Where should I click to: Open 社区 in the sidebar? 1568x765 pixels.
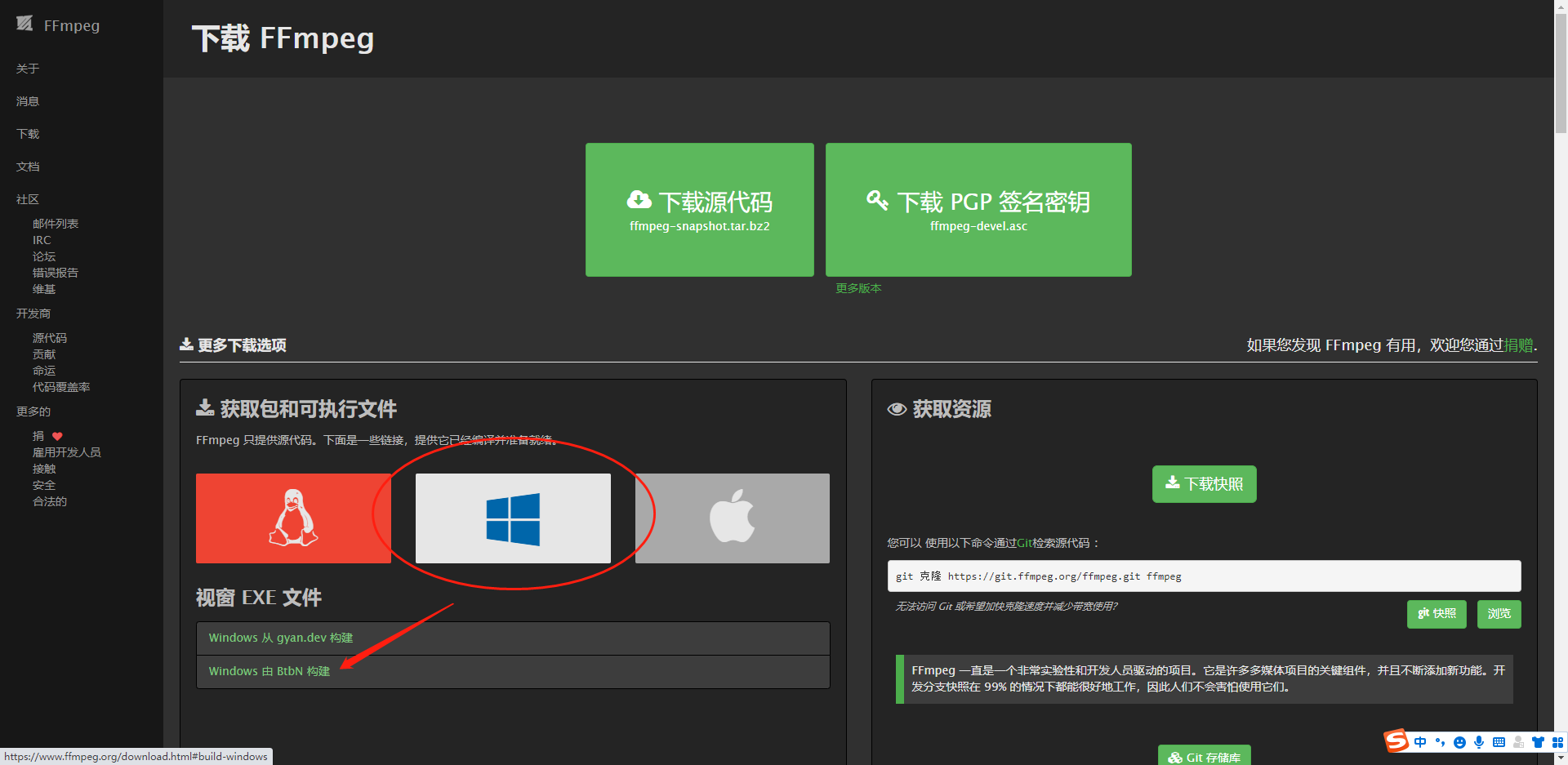[x=28, y=199]
